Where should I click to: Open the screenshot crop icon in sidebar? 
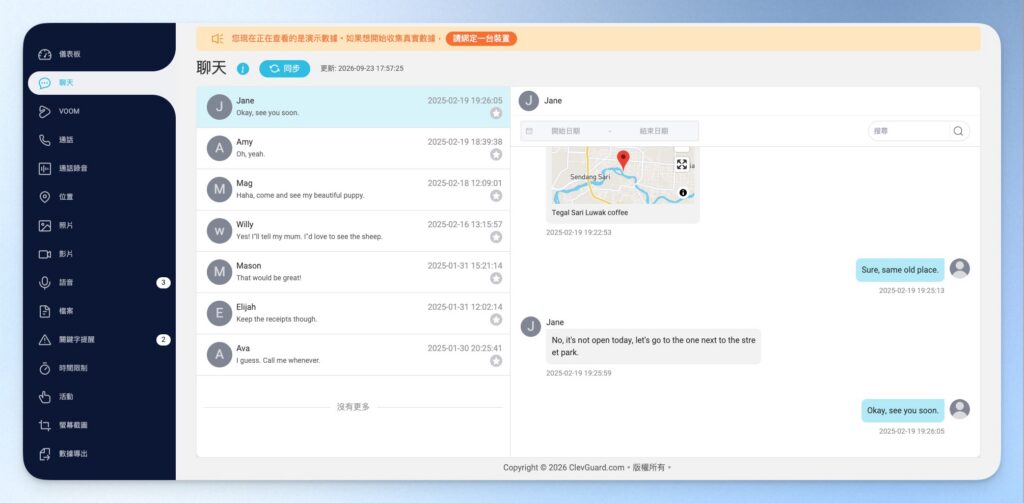click(x=44, y=425)
